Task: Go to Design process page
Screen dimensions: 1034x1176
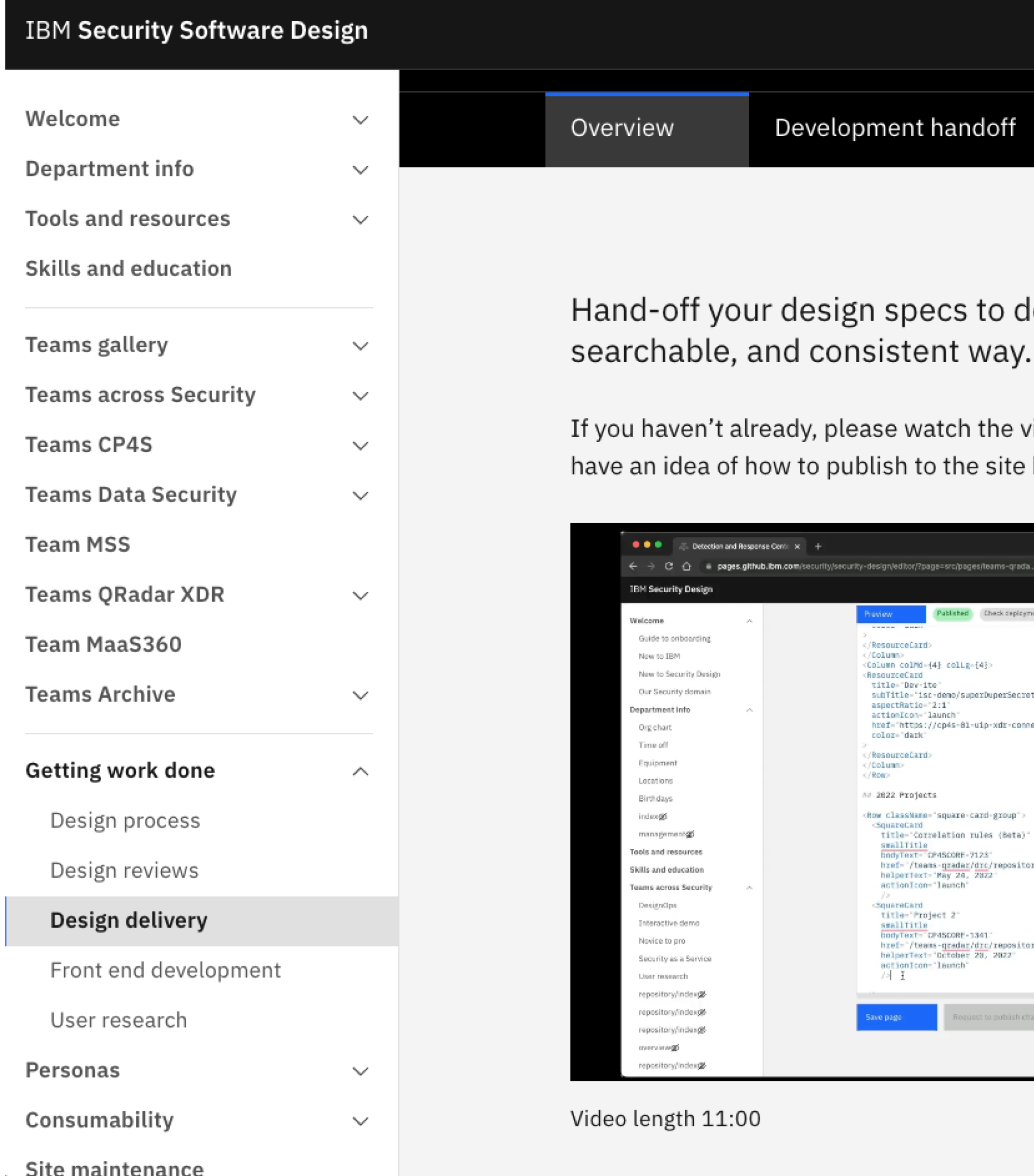Action: (125, 820)
